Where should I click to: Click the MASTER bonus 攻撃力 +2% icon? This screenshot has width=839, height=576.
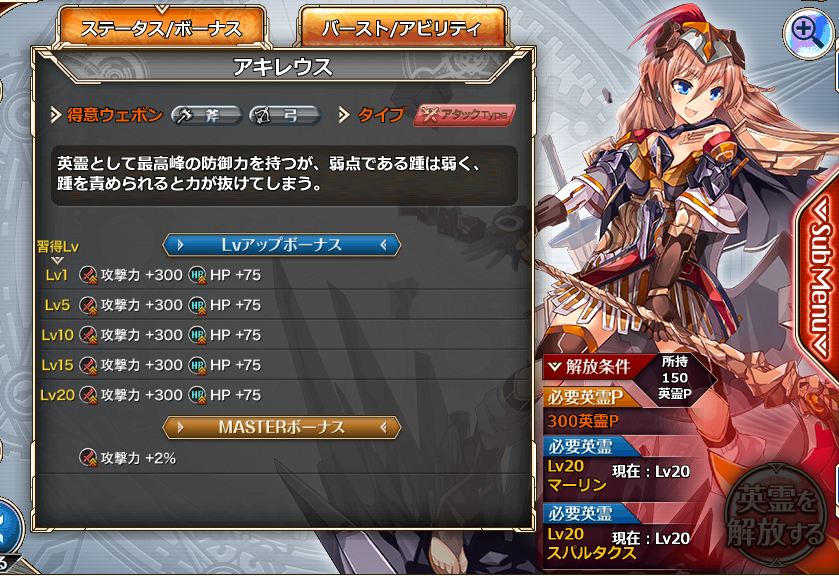(x=88, y=458)
